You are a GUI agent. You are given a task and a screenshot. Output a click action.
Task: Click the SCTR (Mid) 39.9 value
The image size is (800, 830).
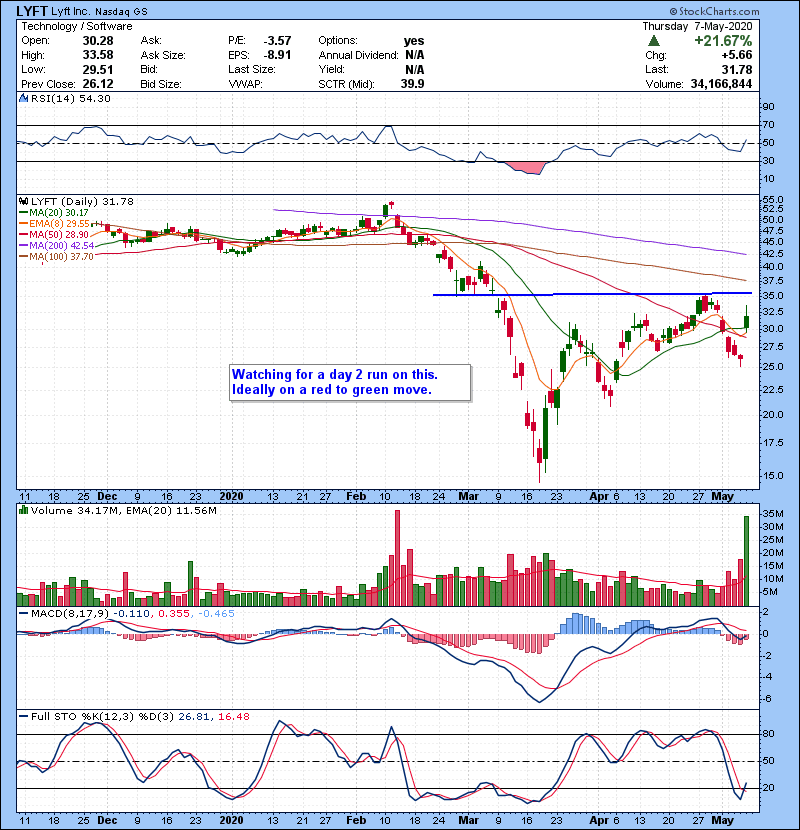412,84
